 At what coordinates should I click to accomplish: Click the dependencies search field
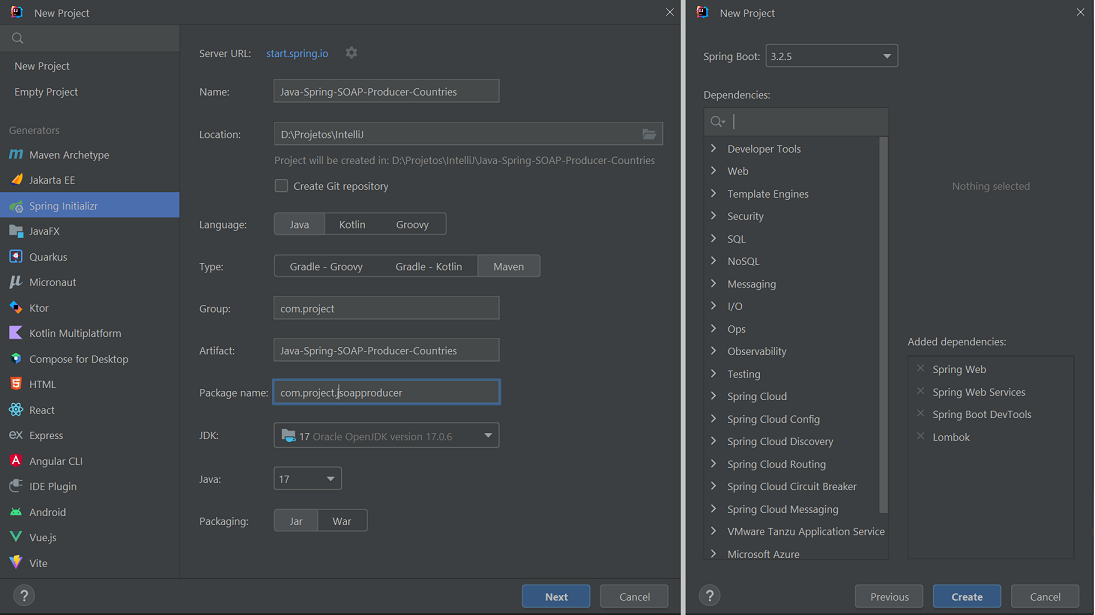(796, 121)
